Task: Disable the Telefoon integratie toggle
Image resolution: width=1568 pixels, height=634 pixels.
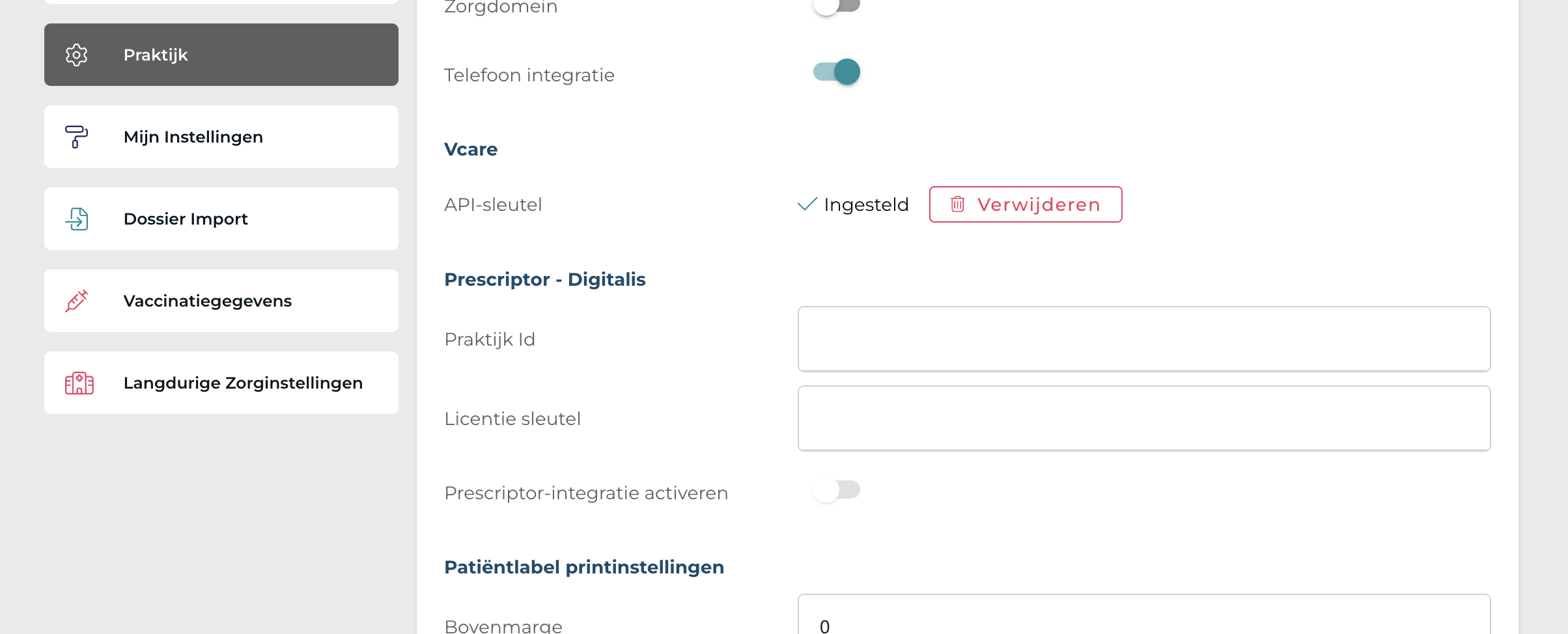Action: coord(837,72)
